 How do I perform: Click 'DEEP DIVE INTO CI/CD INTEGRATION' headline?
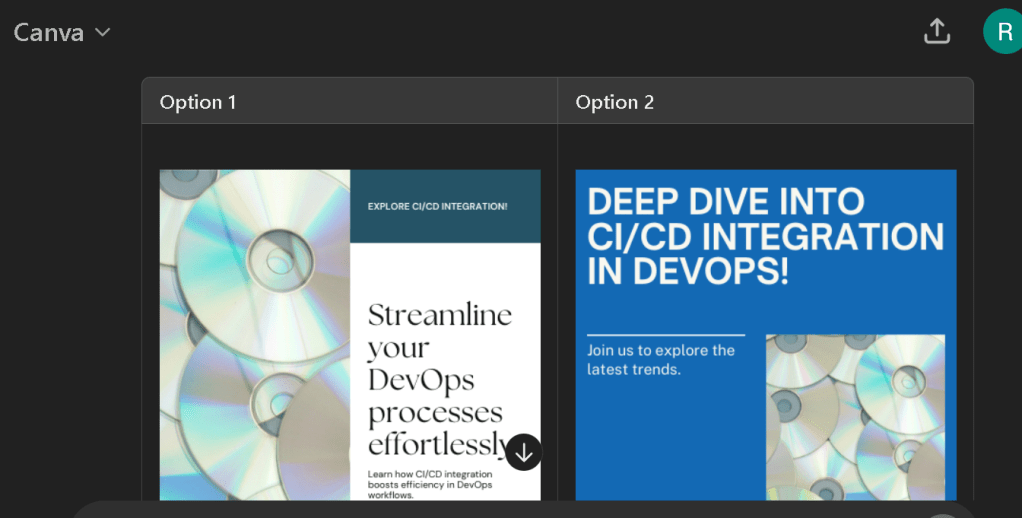pyautogui.click(x=766, y=236)
